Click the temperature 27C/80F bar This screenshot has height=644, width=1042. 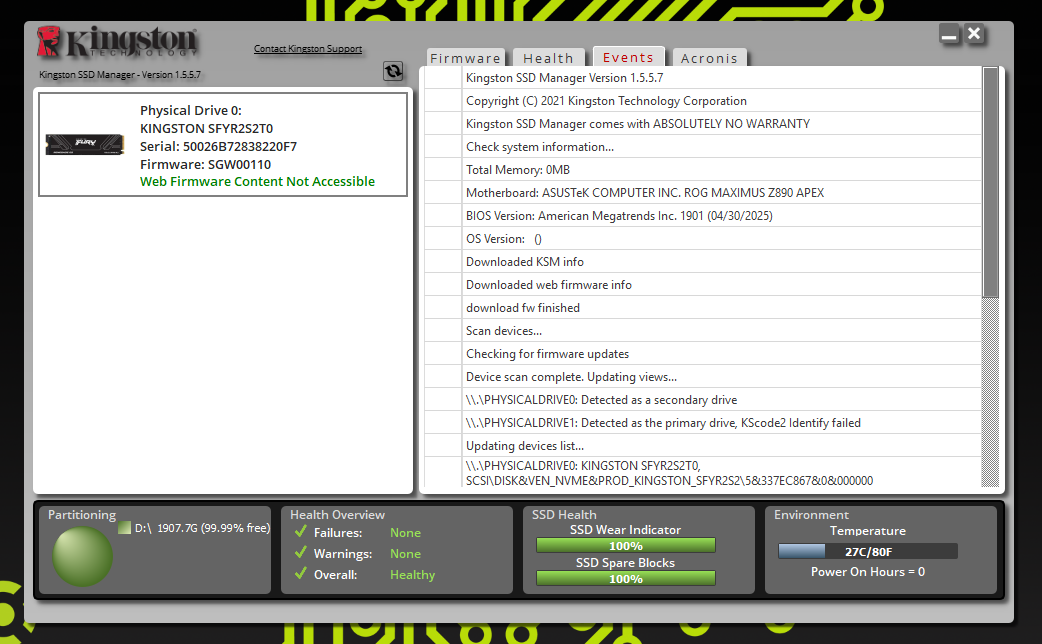click(x=868, y=552)
